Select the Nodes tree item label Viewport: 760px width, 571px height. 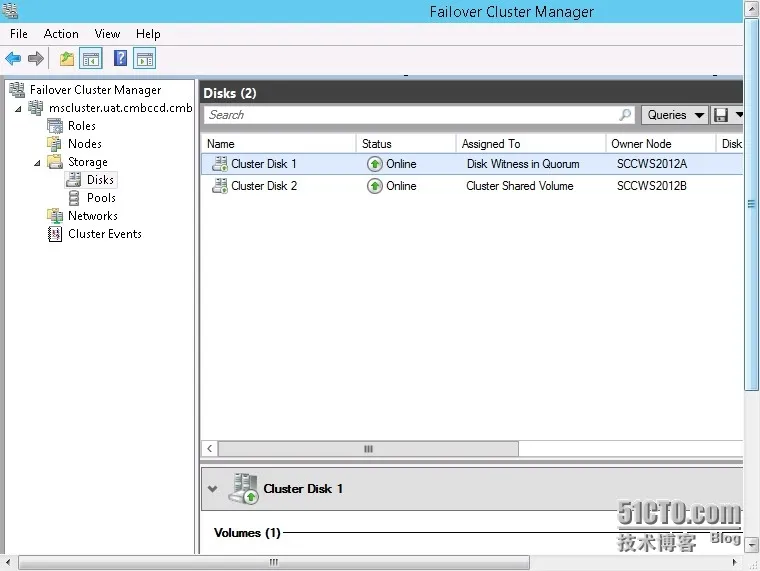point(85,144)
